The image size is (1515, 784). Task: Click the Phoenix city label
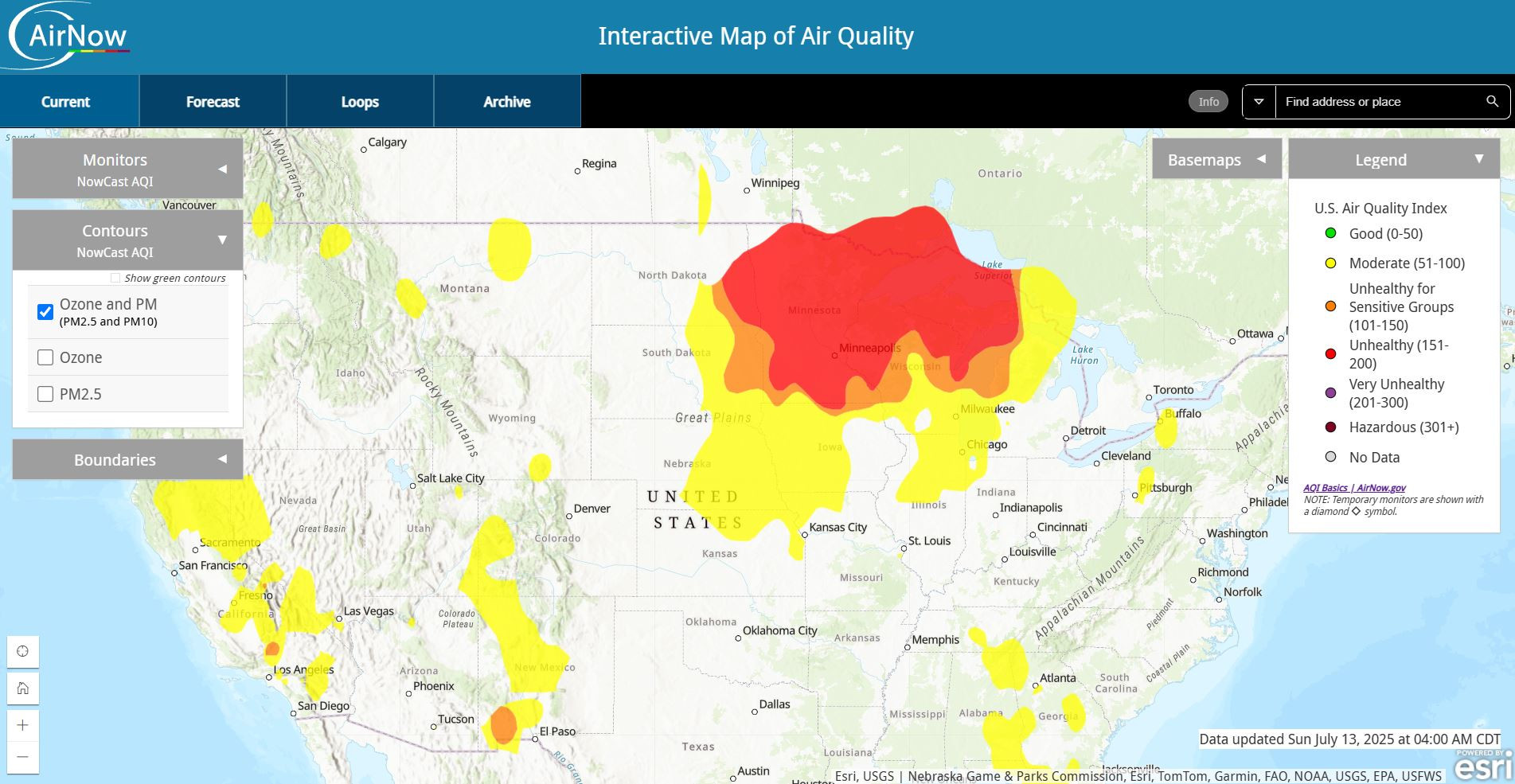(434, 686)
